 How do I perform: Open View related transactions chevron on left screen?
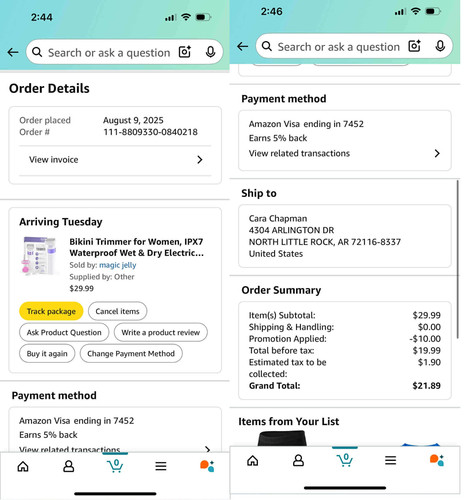tap(207, 449)
